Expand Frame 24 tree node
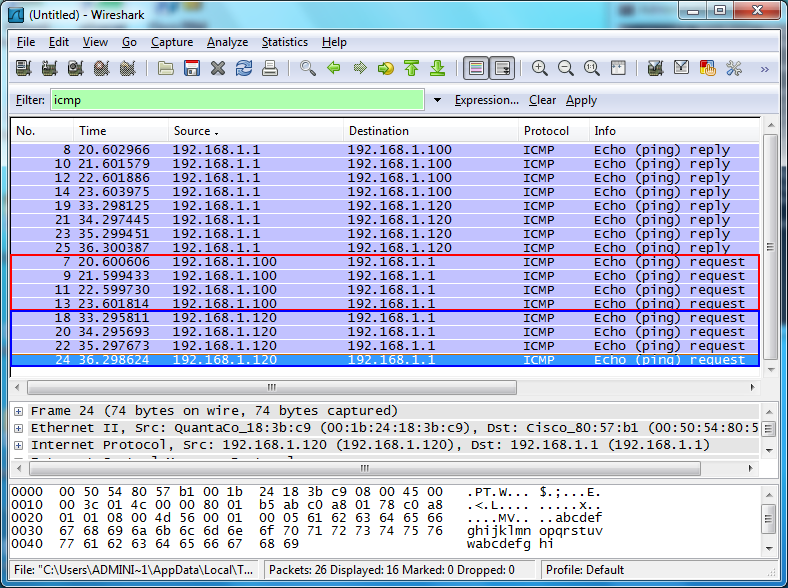The width and height of the screenshot is (788, 588). 19,412
